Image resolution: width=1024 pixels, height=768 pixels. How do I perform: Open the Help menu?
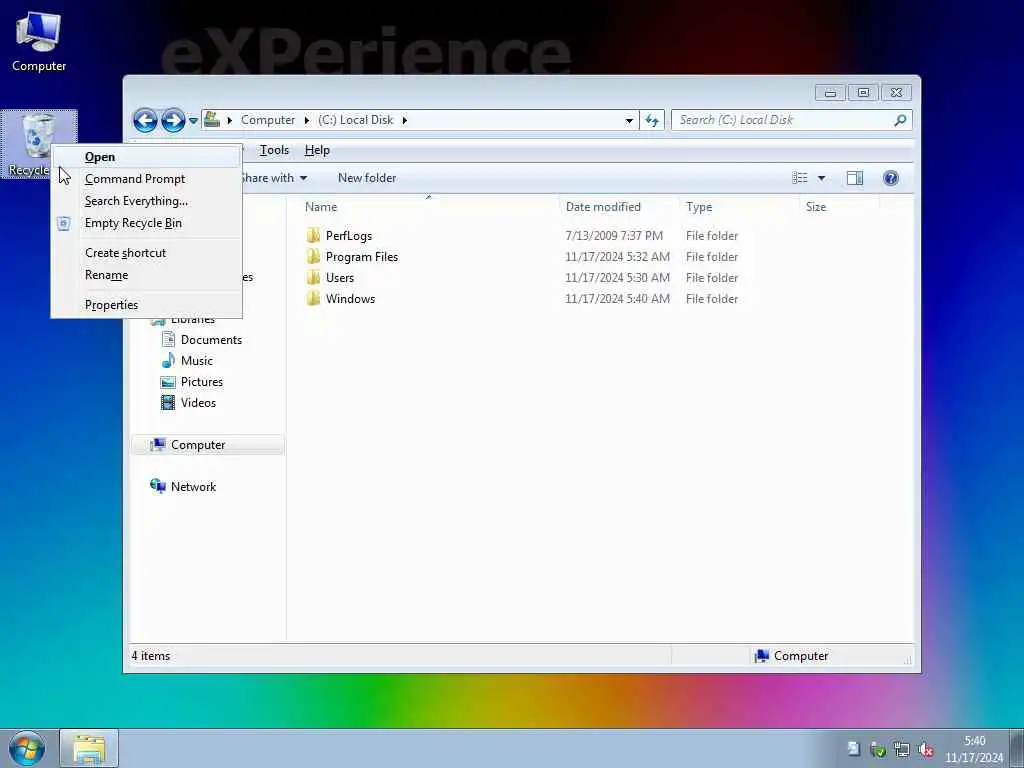pos(317,150)
